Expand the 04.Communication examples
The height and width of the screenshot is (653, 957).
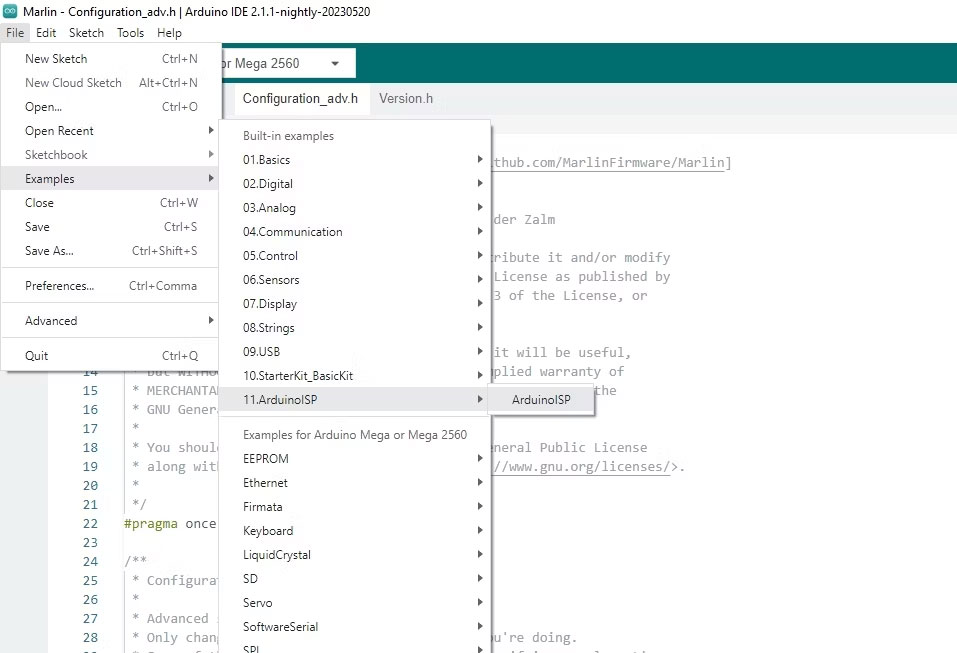click(355, 231)
